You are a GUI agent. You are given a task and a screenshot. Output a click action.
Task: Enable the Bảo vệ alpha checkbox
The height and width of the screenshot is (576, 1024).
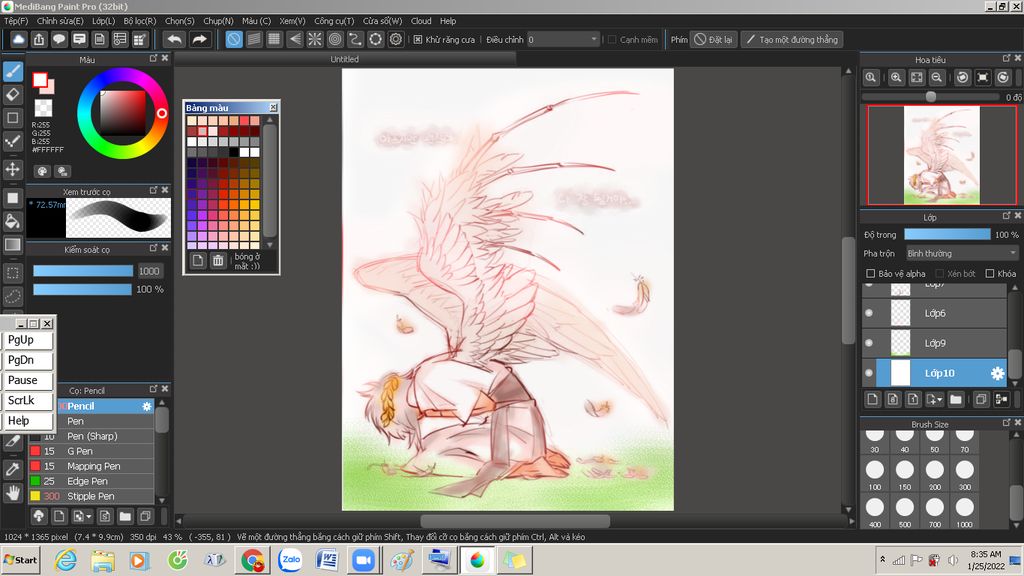pyautogui.click(x=870, y=274)
